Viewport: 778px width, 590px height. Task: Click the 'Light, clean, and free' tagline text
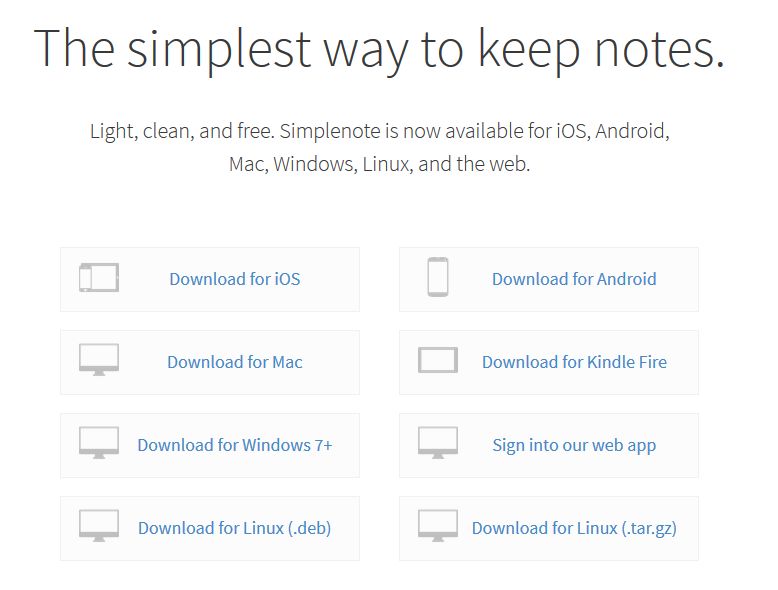click(182, 131)
